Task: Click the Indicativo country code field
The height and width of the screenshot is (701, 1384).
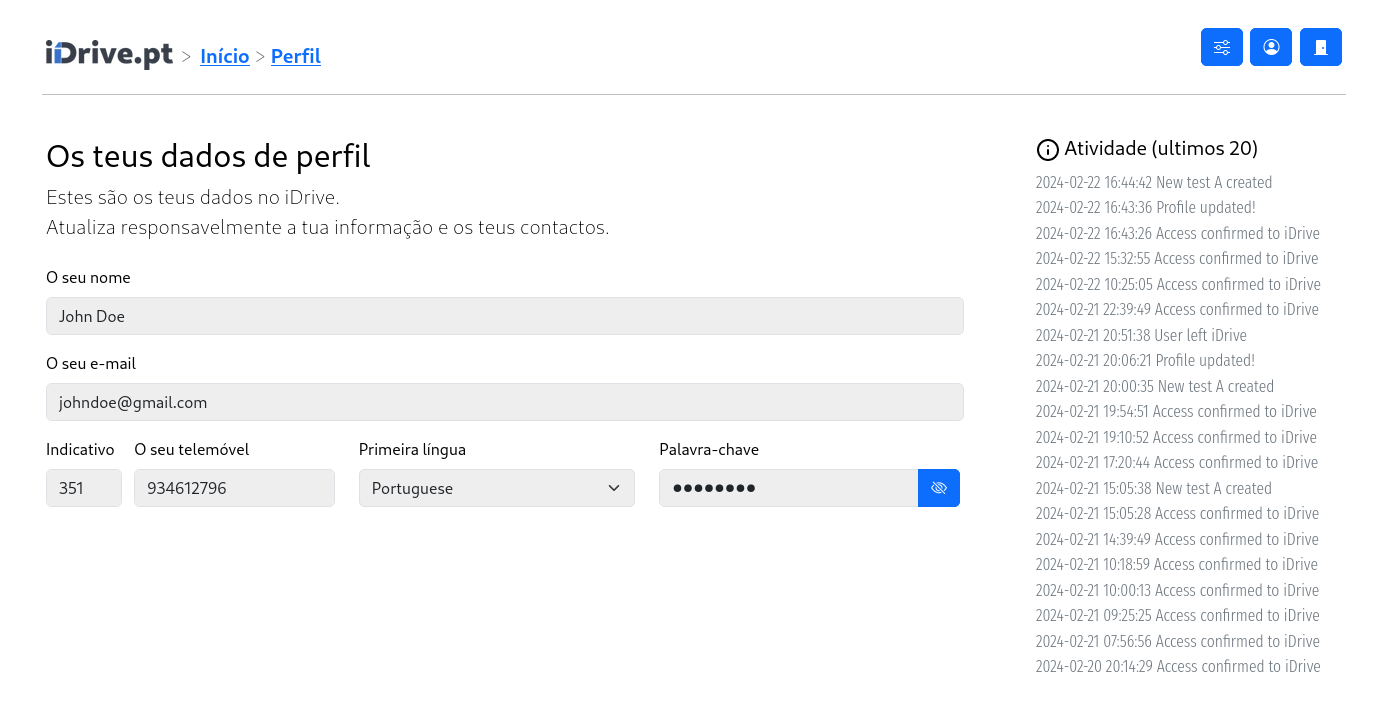Action: (x=83, y=488)
